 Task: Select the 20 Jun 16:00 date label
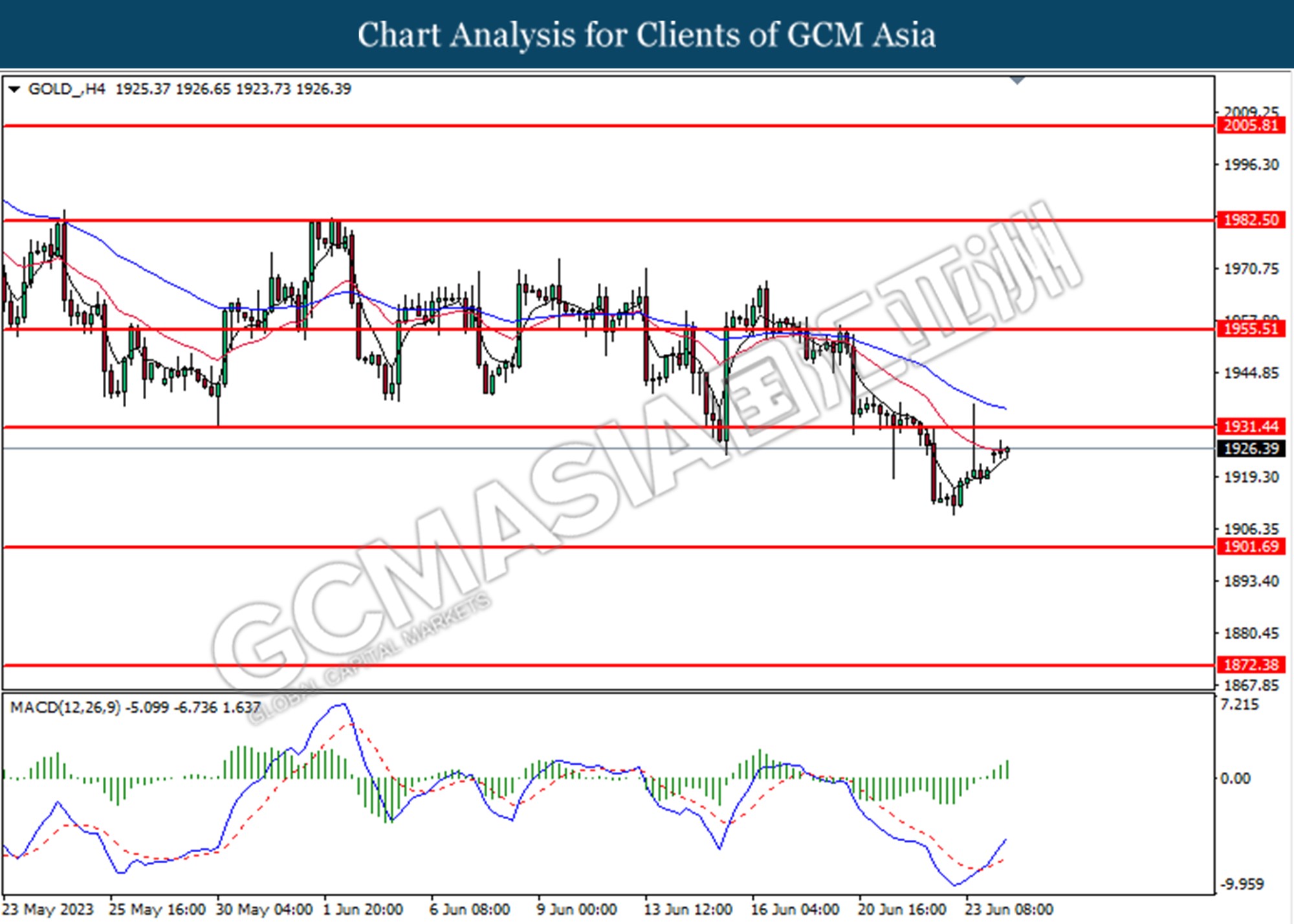(902, 910)
